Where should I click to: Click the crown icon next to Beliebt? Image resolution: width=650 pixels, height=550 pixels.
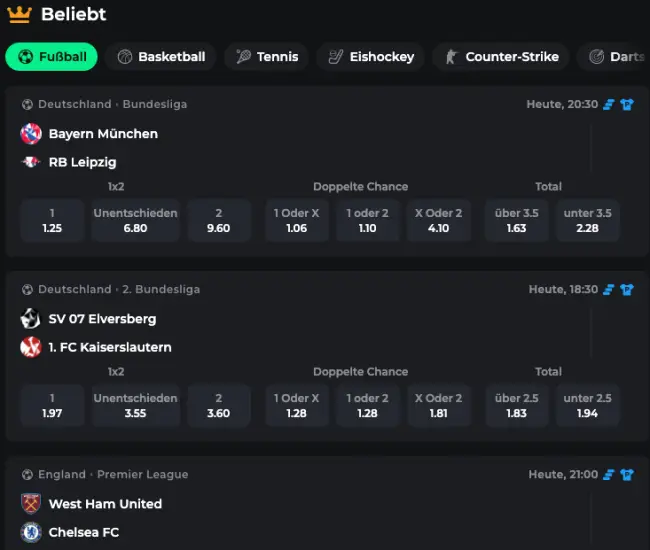[18, 15]
